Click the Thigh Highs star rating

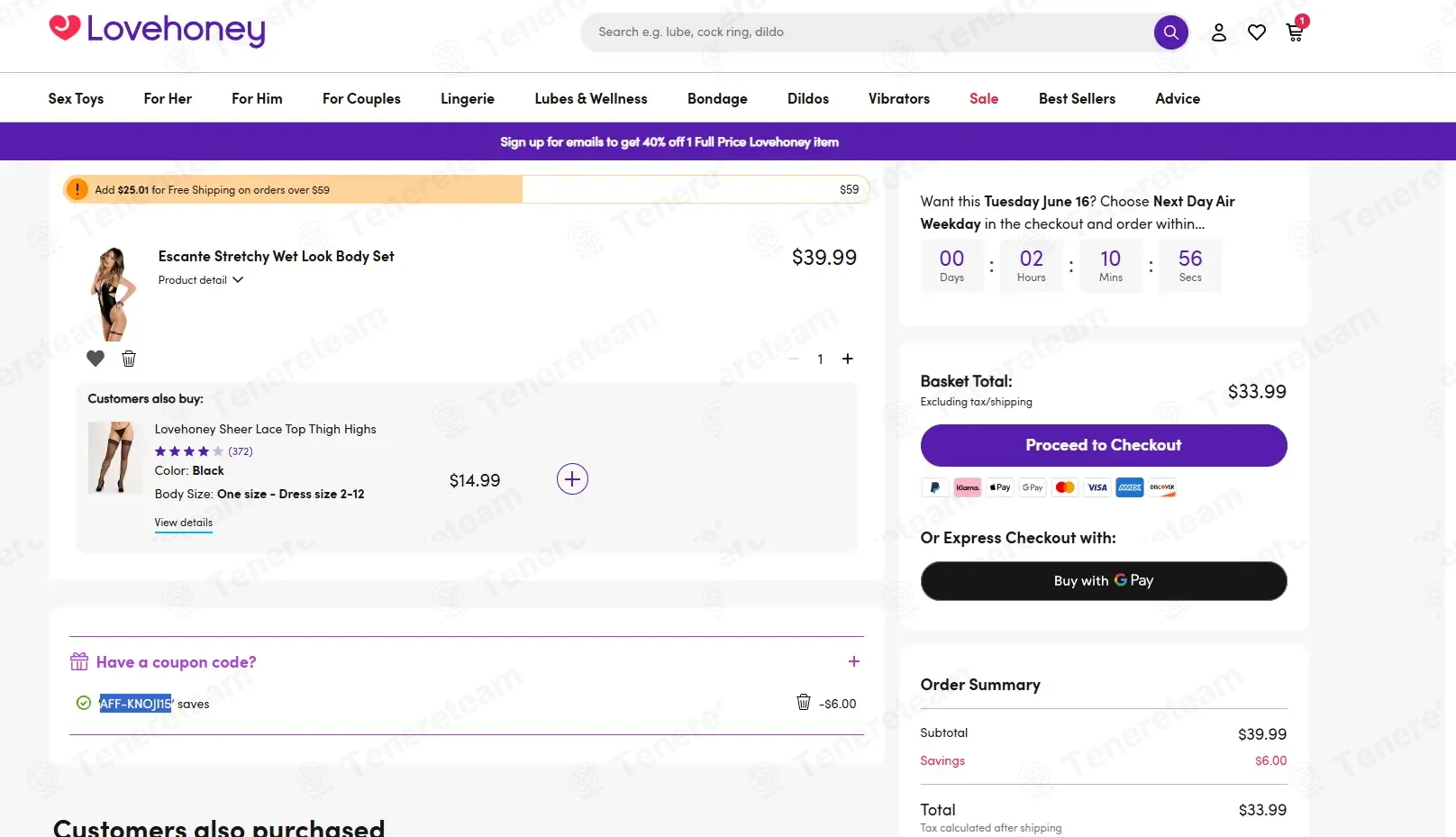tap(189, 451)
